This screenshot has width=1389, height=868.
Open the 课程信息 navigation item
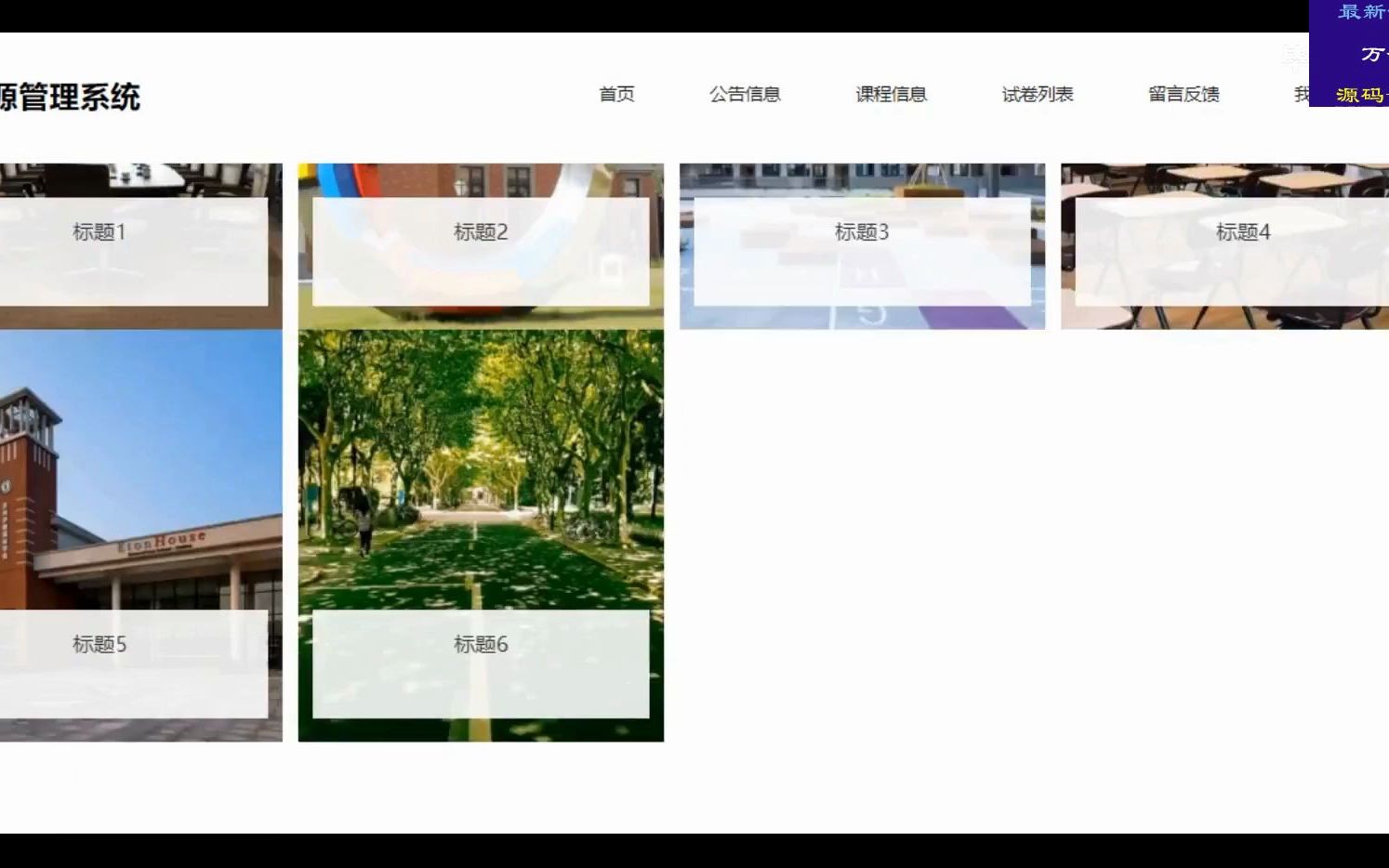891,93
